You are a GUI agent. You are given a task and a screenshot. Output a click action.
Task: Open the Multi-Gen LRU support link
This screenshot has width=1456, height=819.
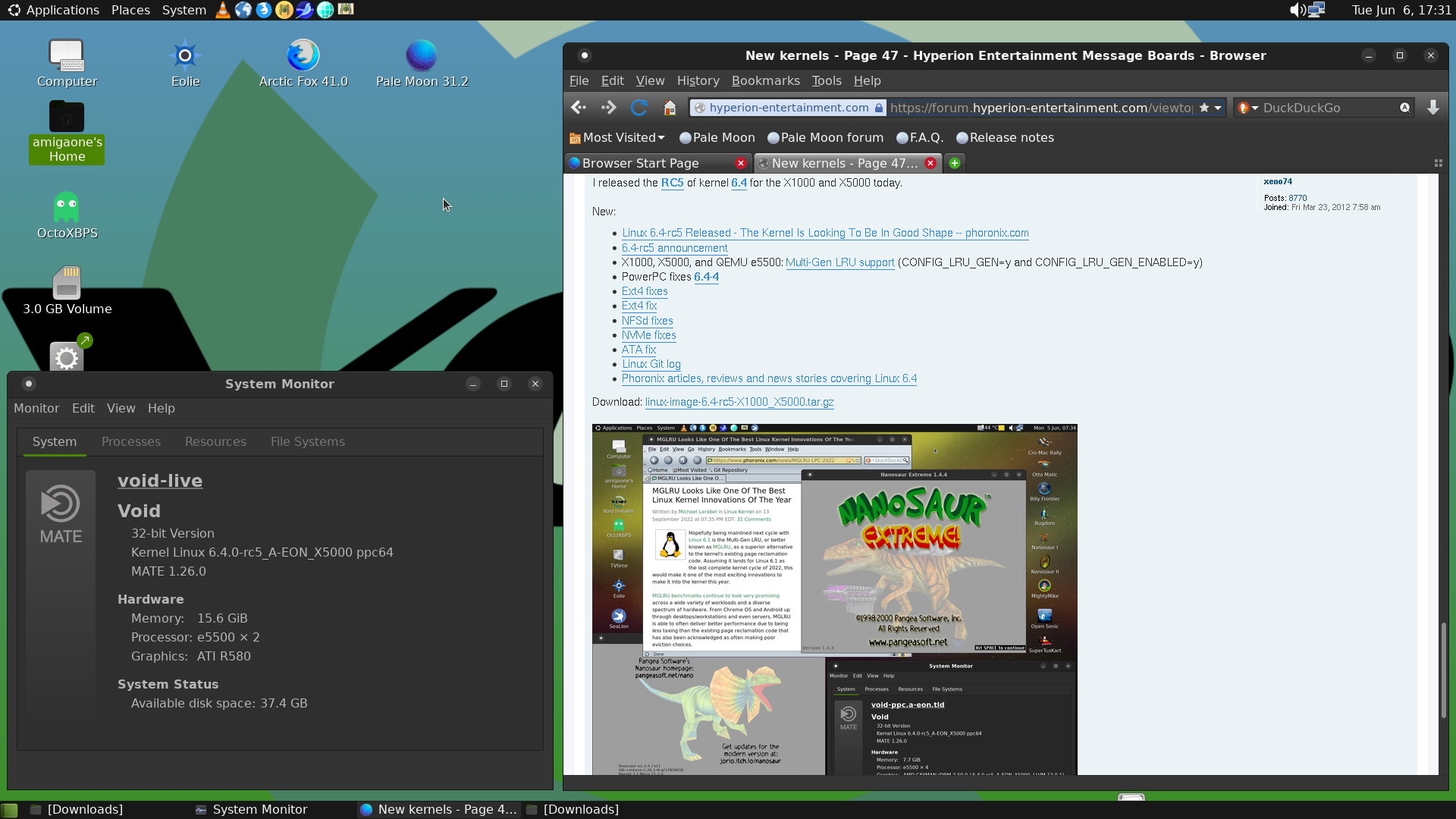(840, 262)
